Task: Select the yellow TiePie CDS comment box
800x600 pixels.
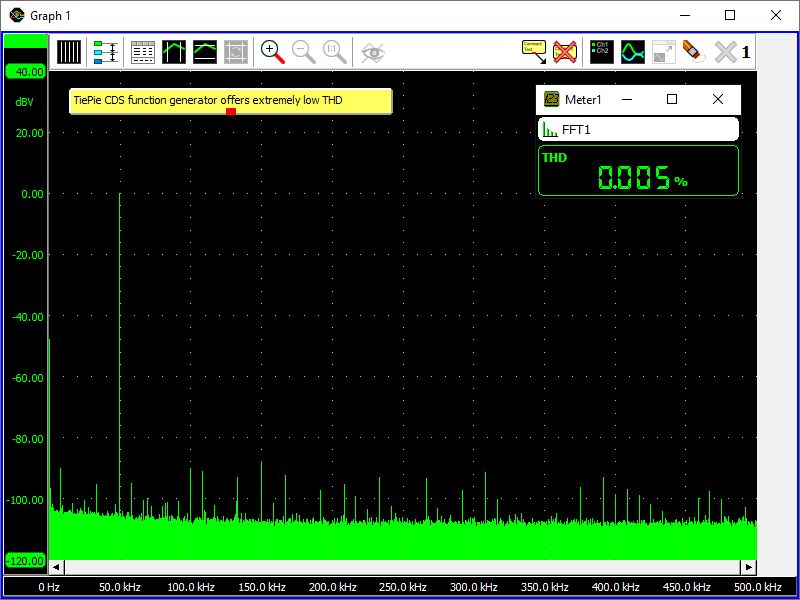Action: [x=230, y=100]
